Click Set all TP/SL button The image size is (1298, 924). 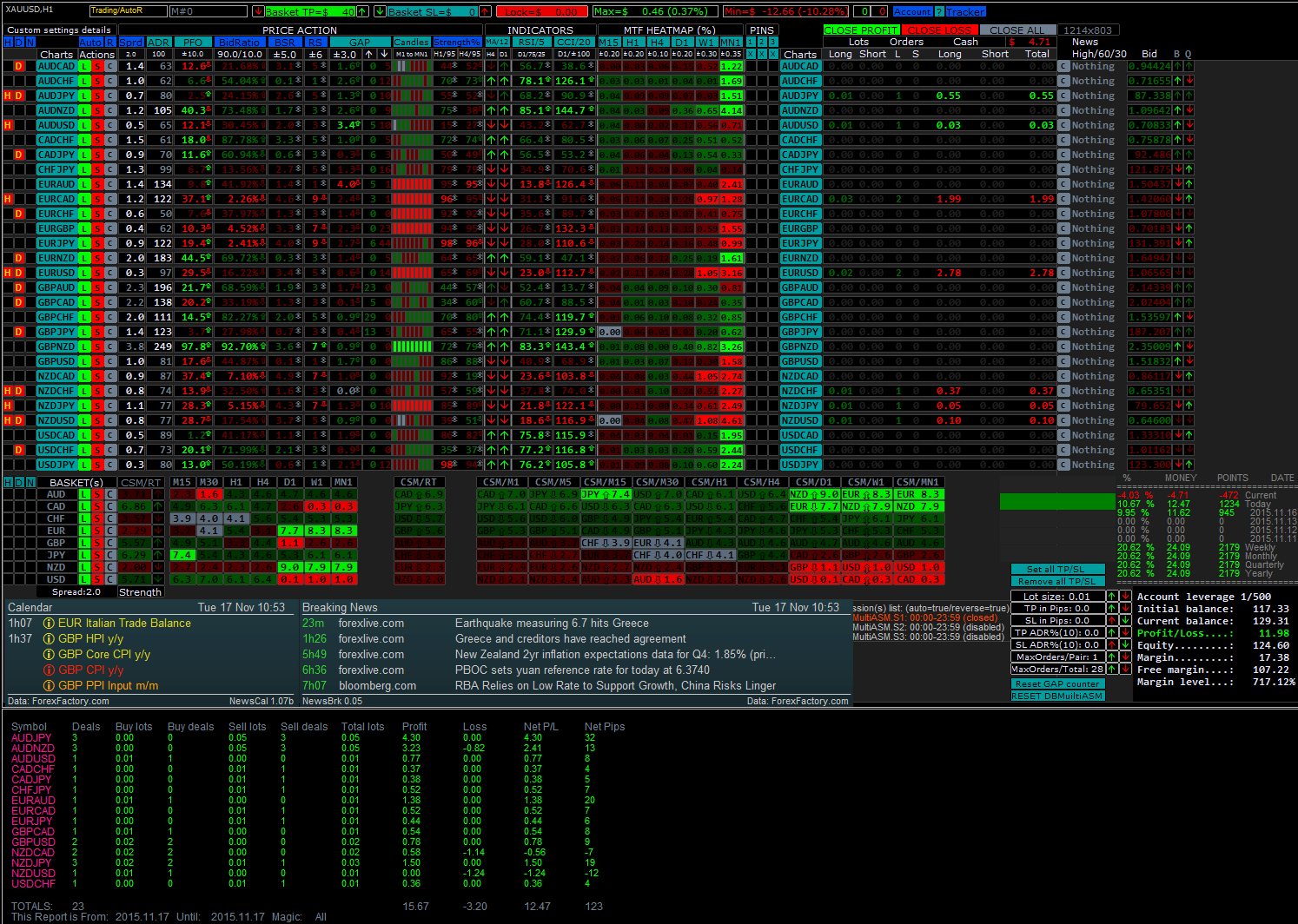(1058, 569)
